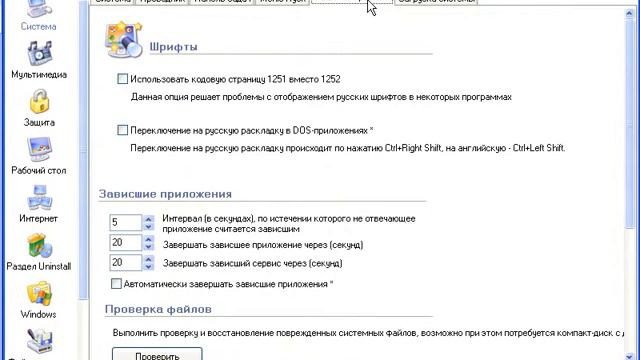Click the sidebar vertical scrollbar thumb
Screen dimensions: 640x360
[x=84, y=151]
